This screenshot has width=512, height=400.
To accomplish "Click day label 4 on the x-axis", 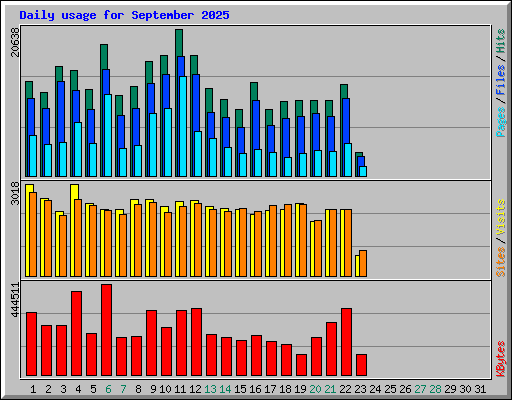I will tap(78, 389).
